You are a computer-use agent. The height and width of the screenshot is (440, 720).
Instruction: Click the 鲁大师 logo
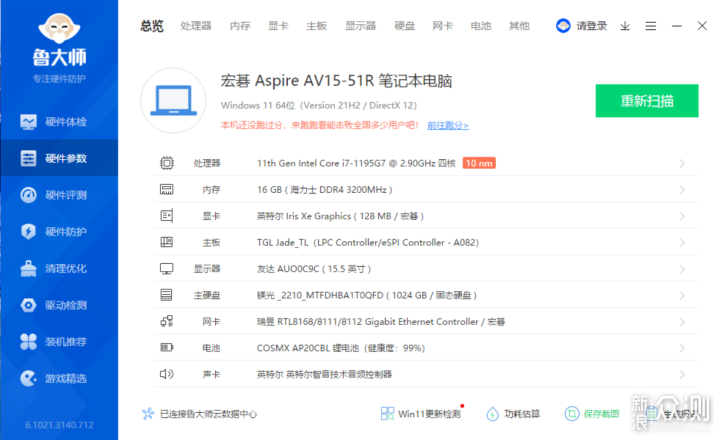click(59, 40)
